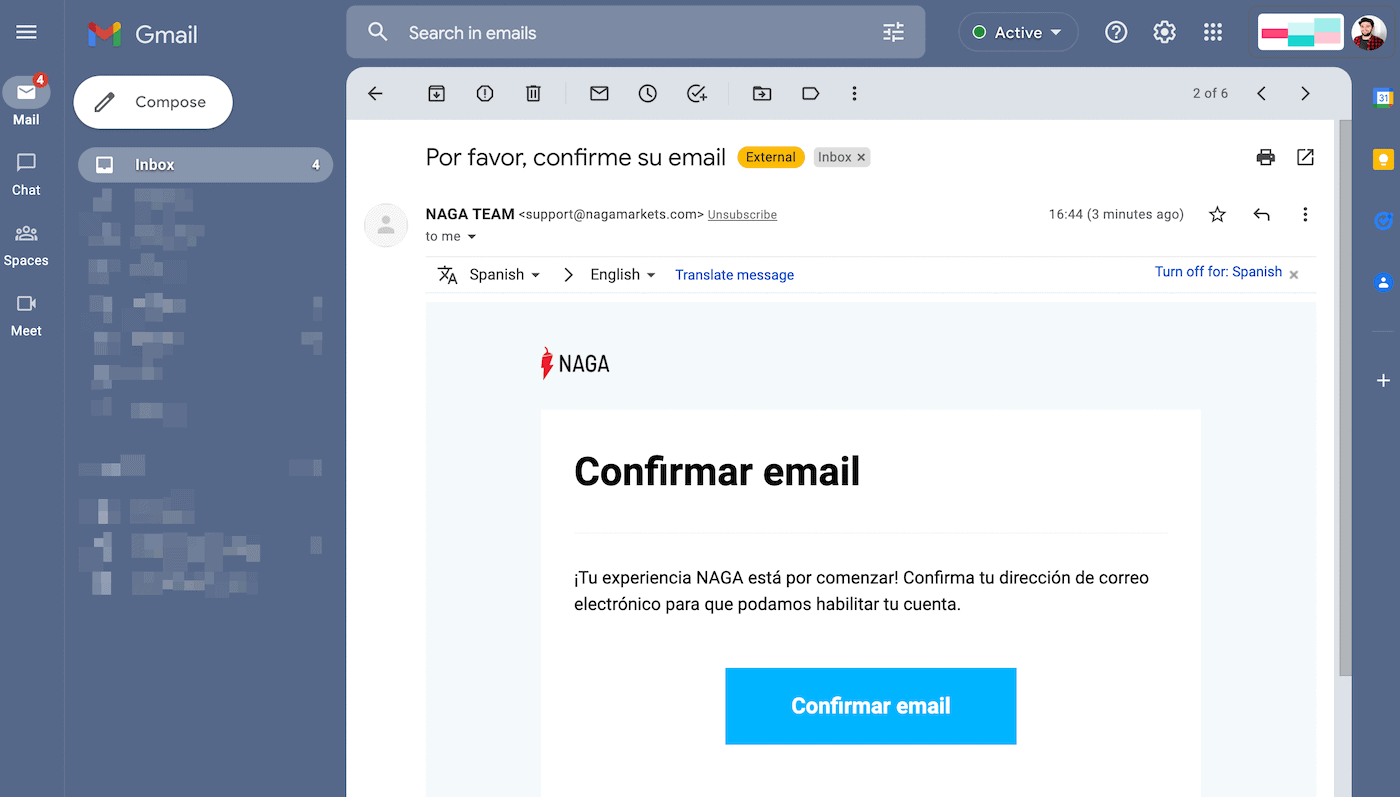
Task: Archive this conversation
Action: click(436, 93)
